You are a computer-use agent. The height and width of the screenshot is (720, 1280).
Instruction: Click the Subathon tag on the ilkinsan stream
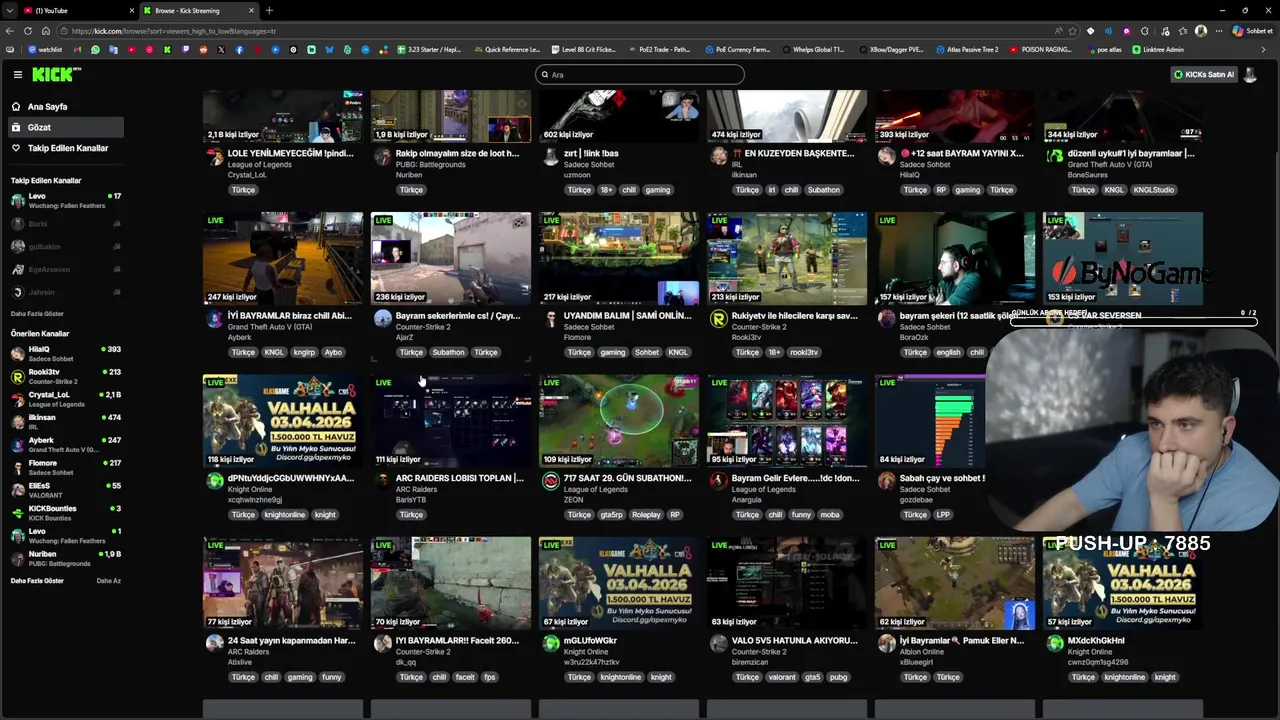(824, 190)
